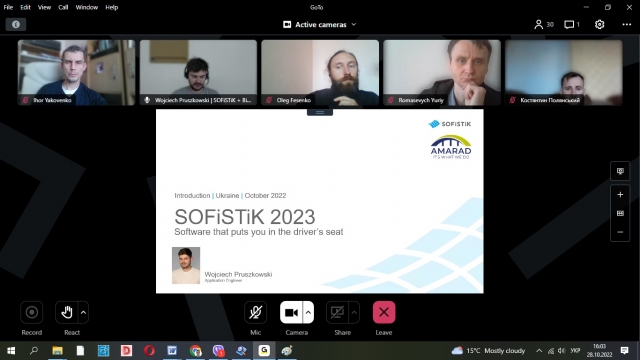Screen dimensions: 640x360
Task: Open the Call menu
Action: (63, 7)
